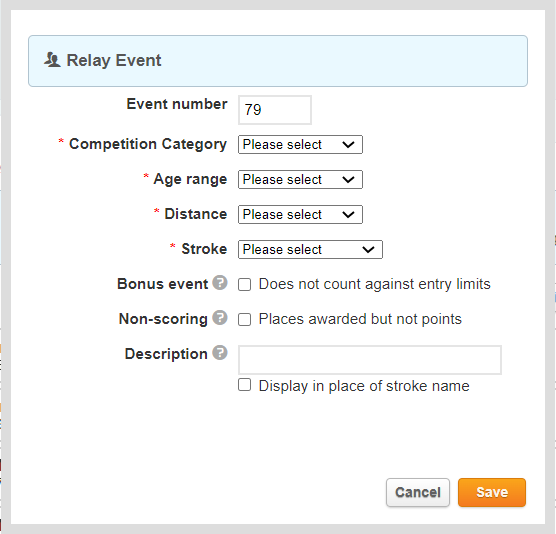Click the 'Places awarded but not points' text

pyautogui.click(x=360, y=319)
